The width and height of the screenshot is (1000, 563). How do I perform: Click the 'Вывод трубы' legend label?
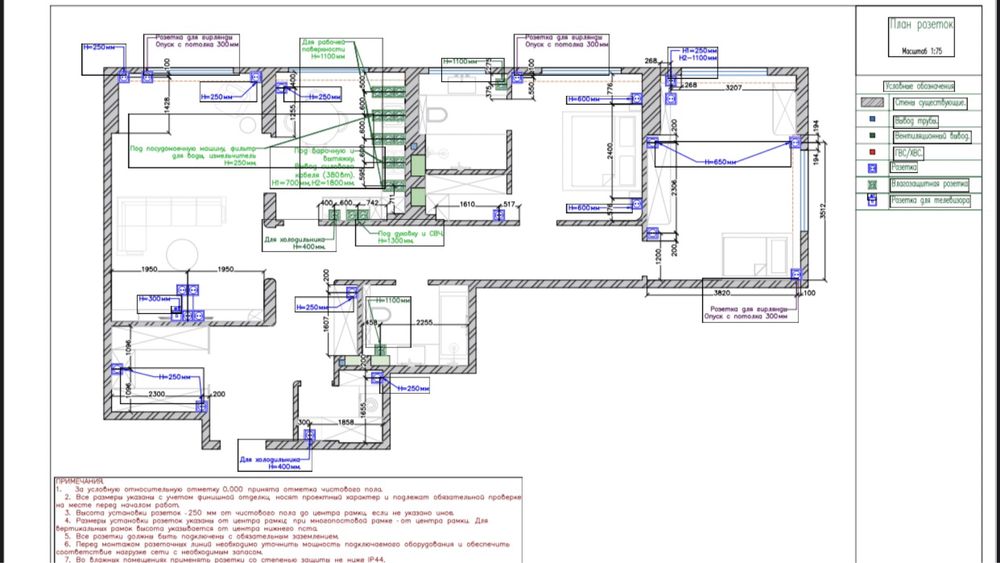tap(916, 121)
